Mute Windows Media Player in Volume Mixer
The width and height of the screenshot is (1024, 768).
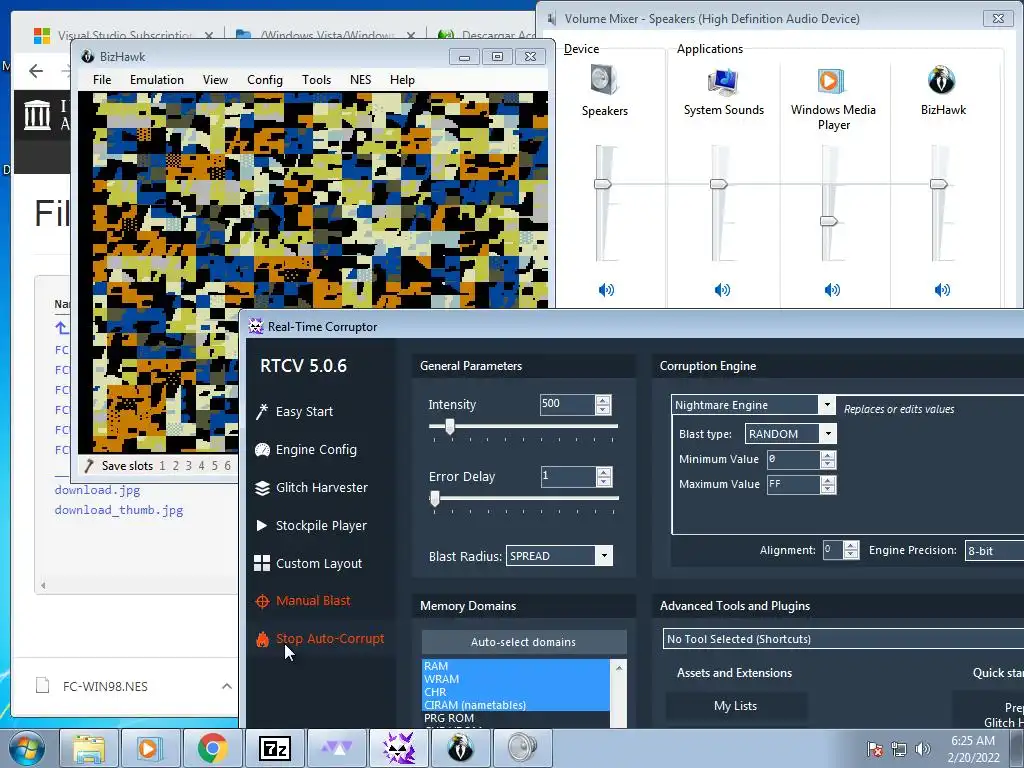832,289
